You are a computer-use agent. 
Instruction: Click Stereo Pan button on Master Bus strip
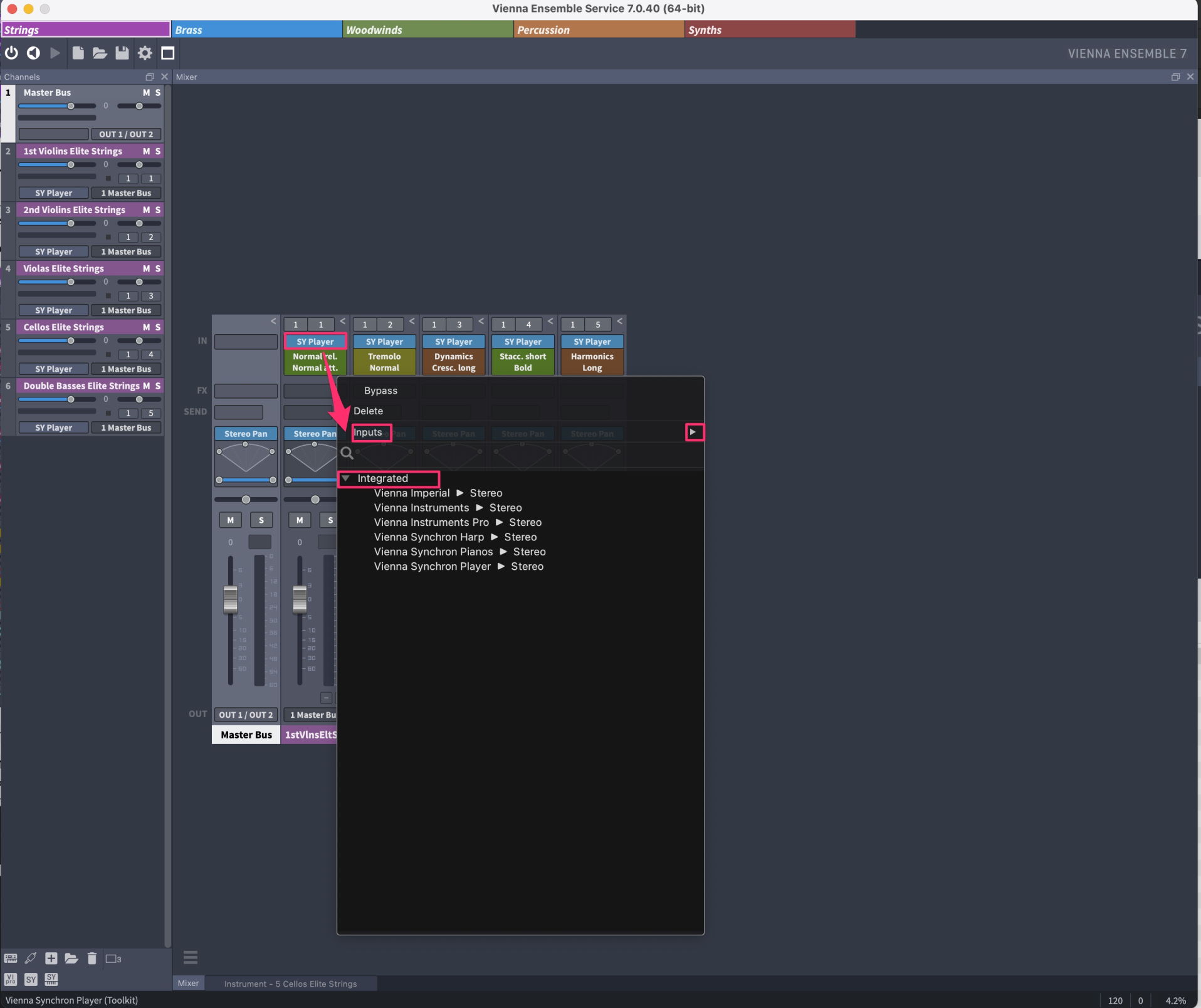click(246, 434)
